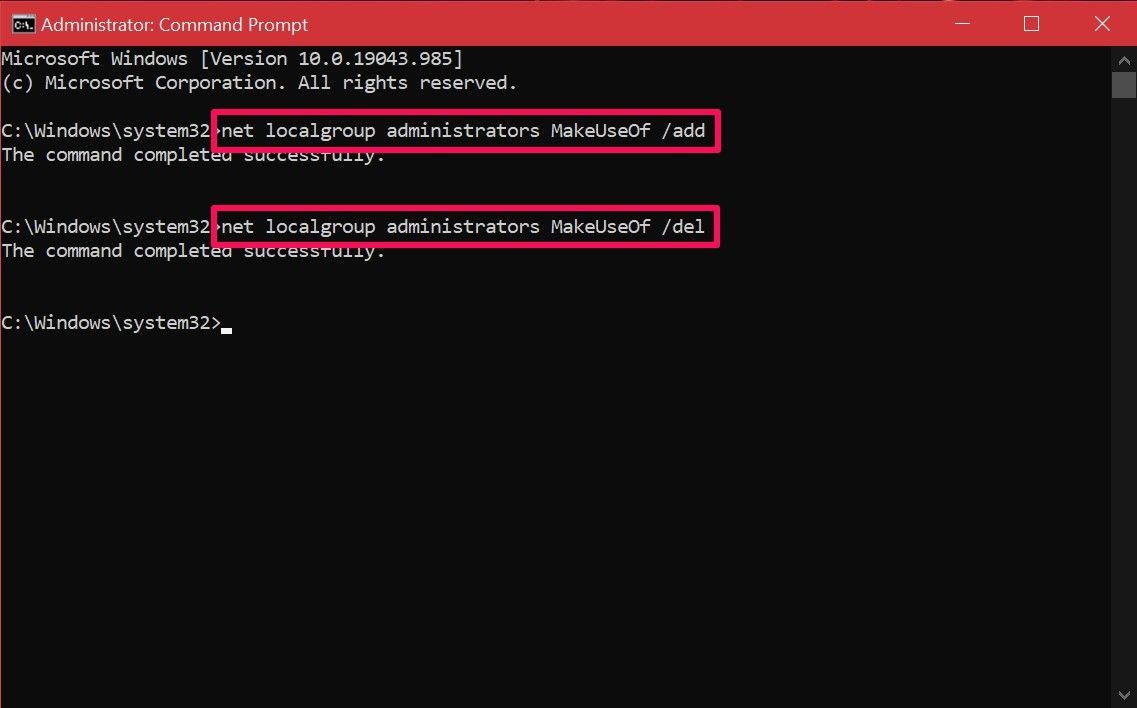Click the blinking cursor at the last prompt
Screen dimensions: 1137x708
[227, 326]
